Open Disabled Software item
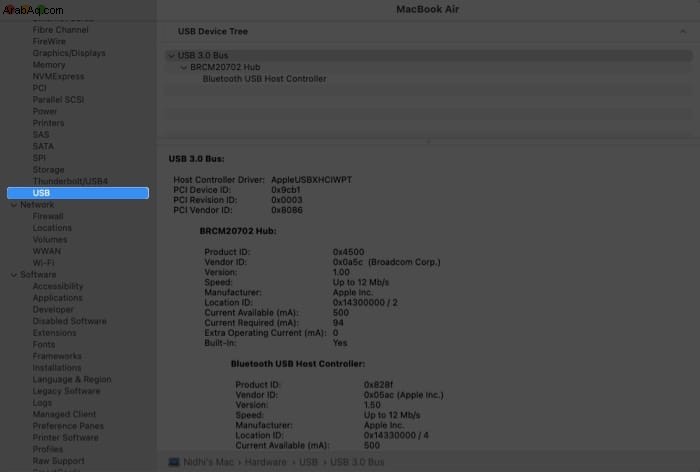This screenshot has height=472, width=700. (x=69, y=321)
